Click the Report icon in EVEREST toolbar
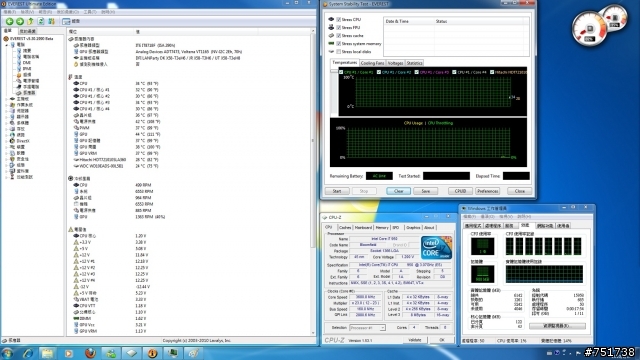Viewport: 640px width, 360px height. (51, 21)
